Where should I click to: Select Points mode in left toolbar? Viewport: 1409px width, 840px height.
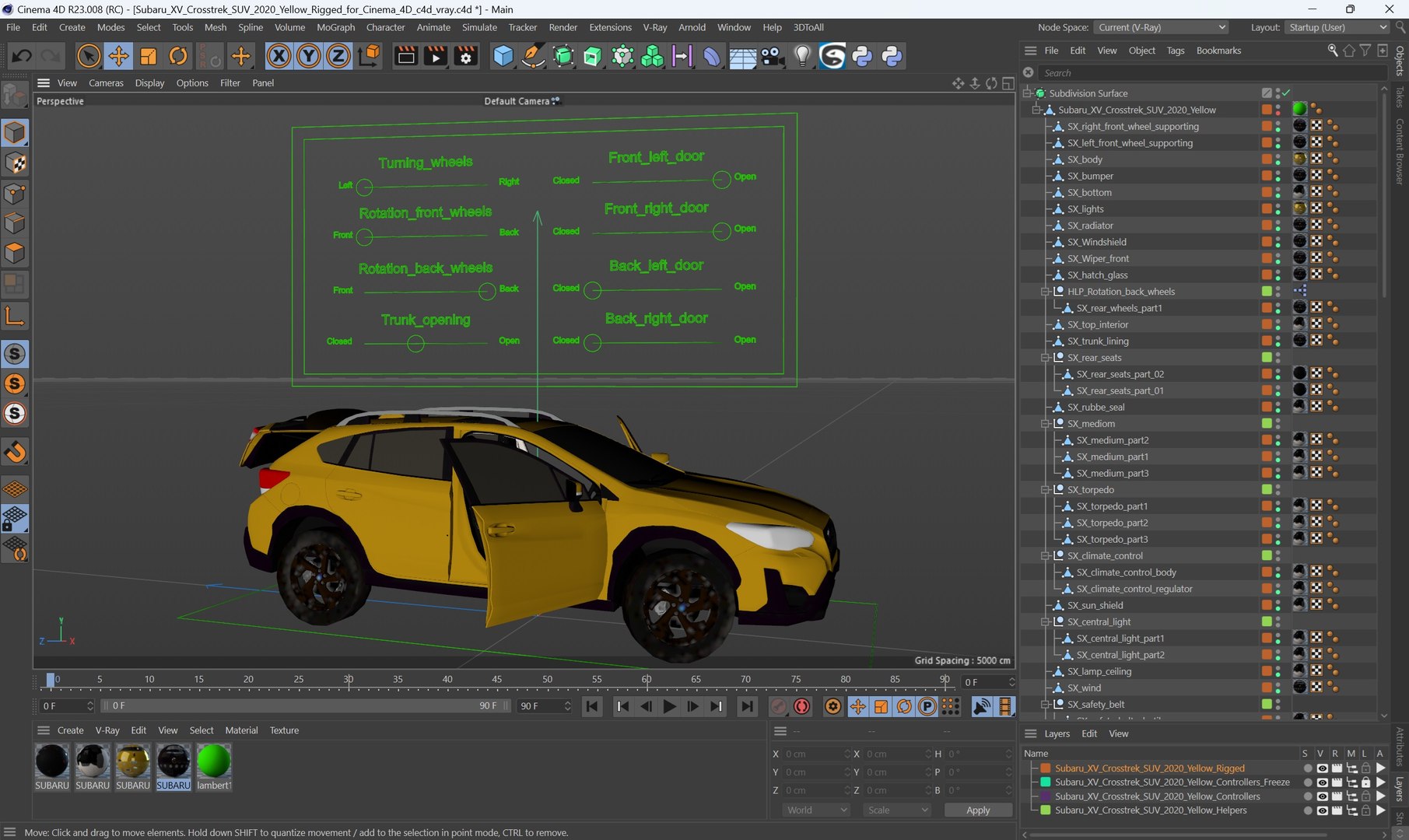pos(15,193)
